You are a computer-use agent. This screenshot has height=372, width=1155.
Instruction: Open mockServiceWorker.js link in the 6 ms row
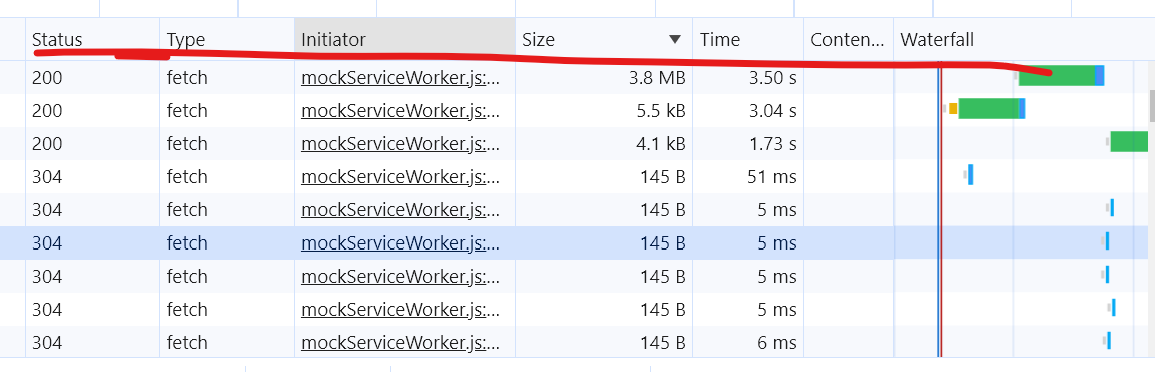pos(401,343)
